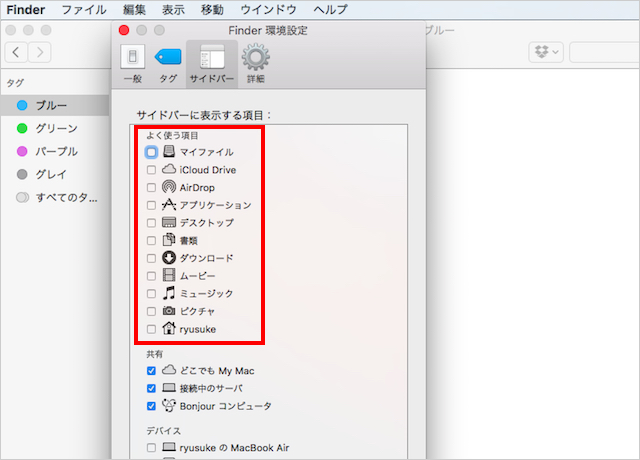Screen dimensions: 640x460
Task: Click the AirDrop radar icon
Action: (x=169, y=187)
